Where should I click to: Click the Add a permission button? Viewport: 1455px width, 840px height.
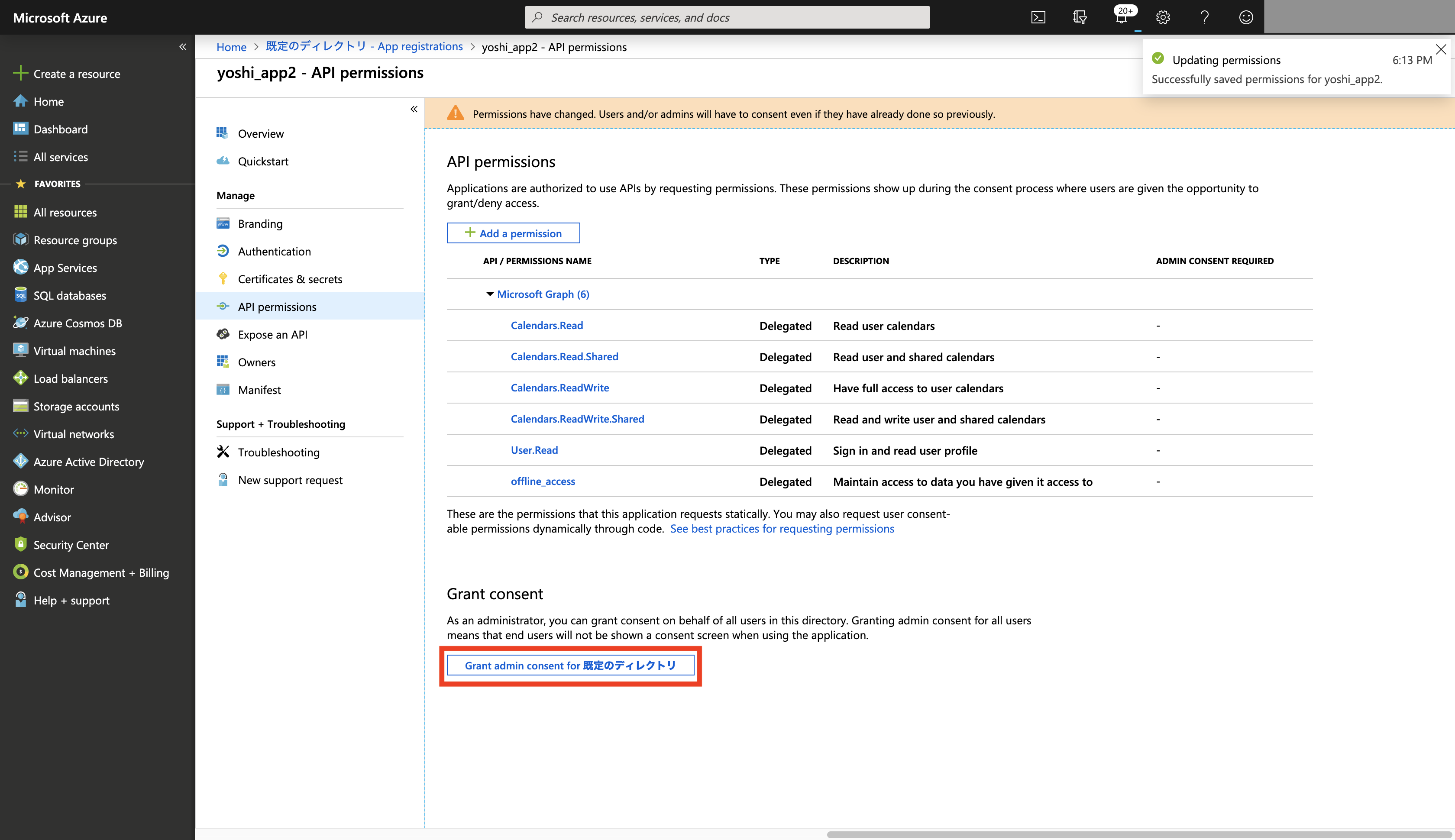pos(513,233)
